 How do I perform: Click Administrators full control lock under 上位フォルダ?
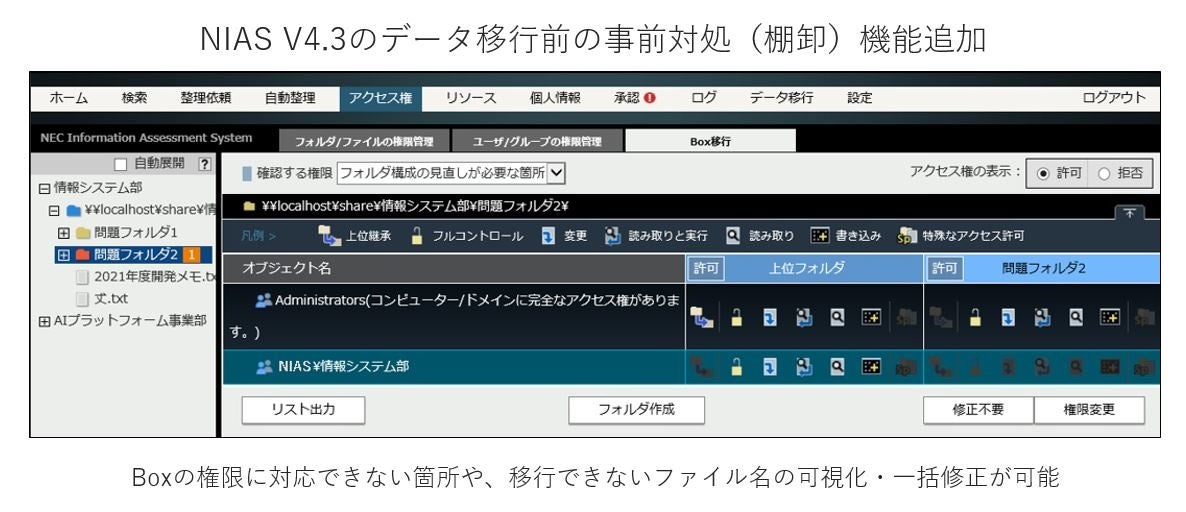(x=736, y=318)
